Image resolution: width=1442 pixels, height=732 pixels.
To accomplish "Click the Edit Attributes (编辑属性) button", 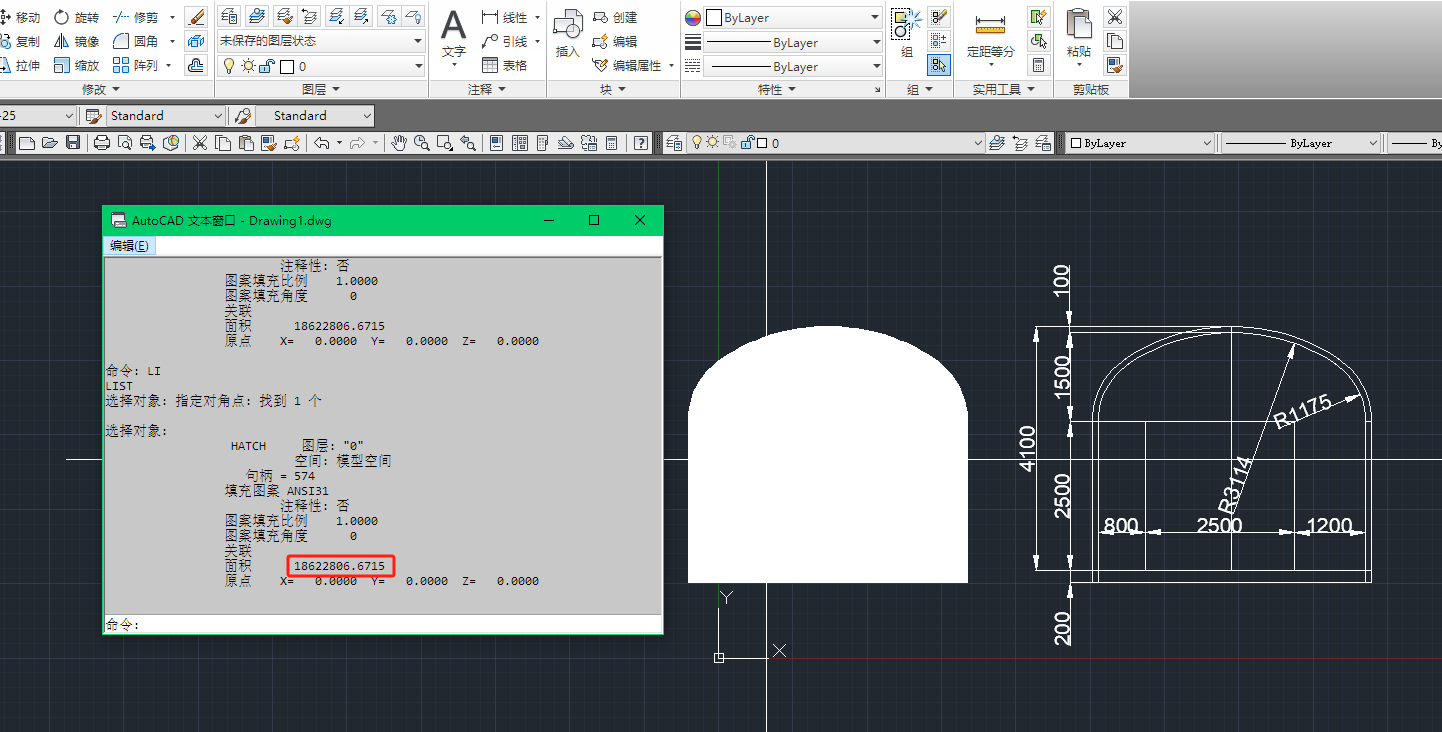I will tap(627, 65).
